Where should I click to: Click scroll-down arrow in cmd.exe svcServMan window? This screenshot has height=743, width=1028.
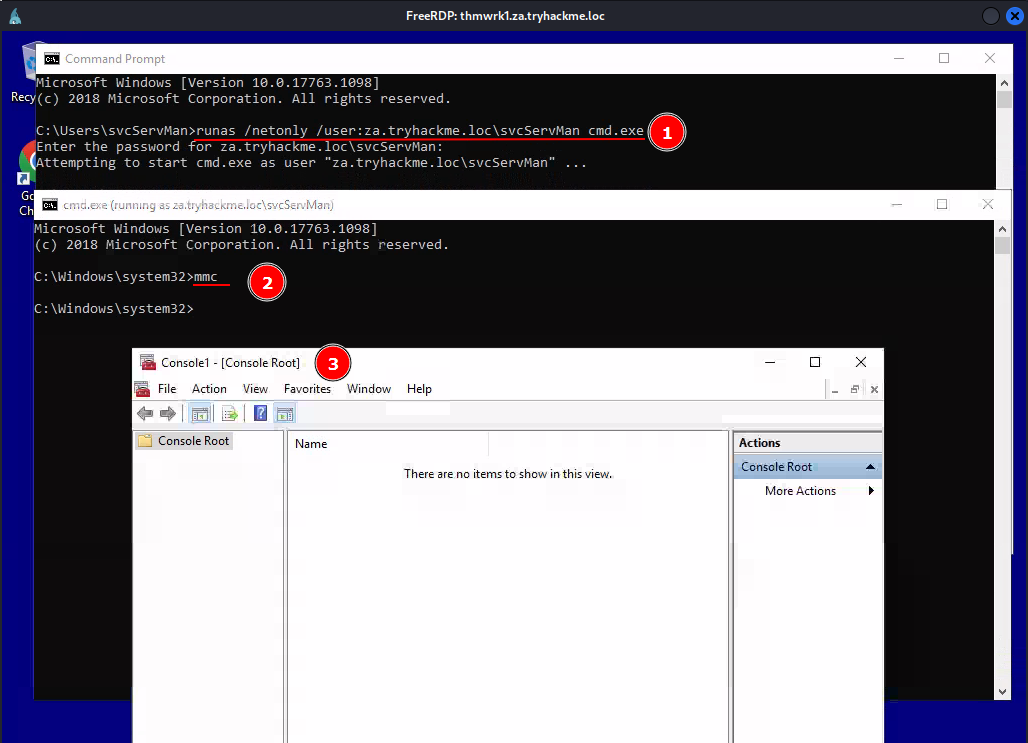1002,692
